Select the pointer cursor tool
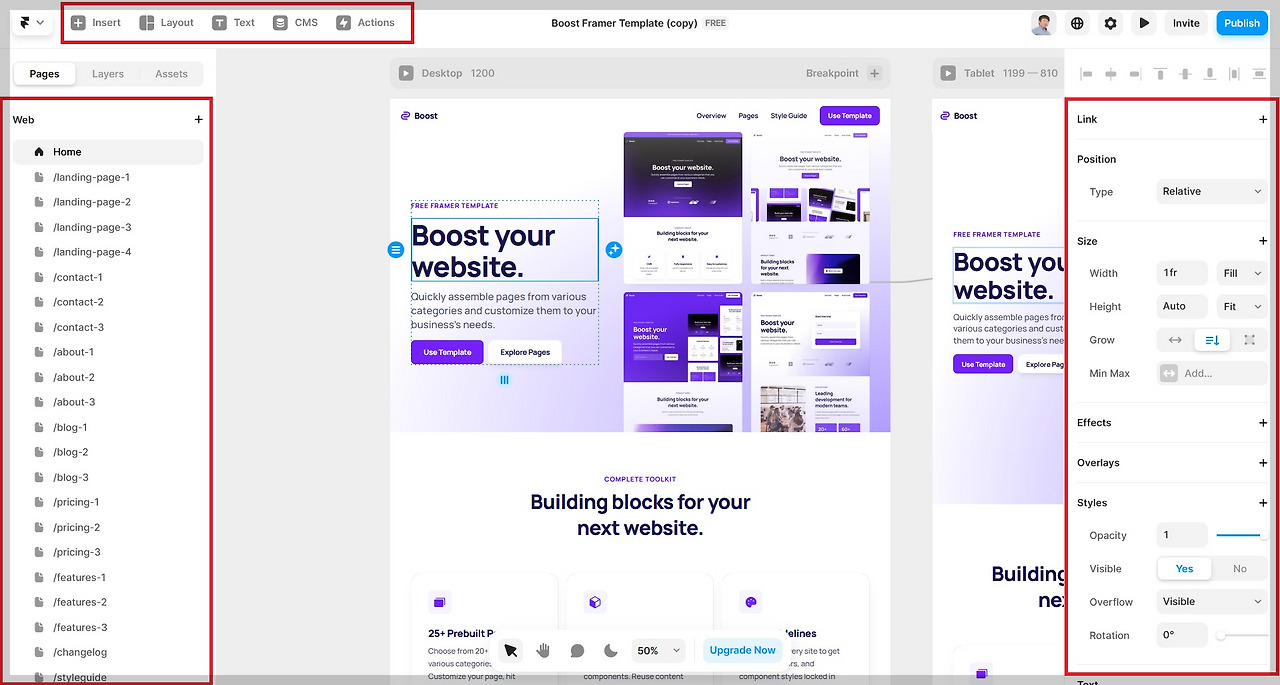The width and height of the screenshot is (1280, 685). 510,650
